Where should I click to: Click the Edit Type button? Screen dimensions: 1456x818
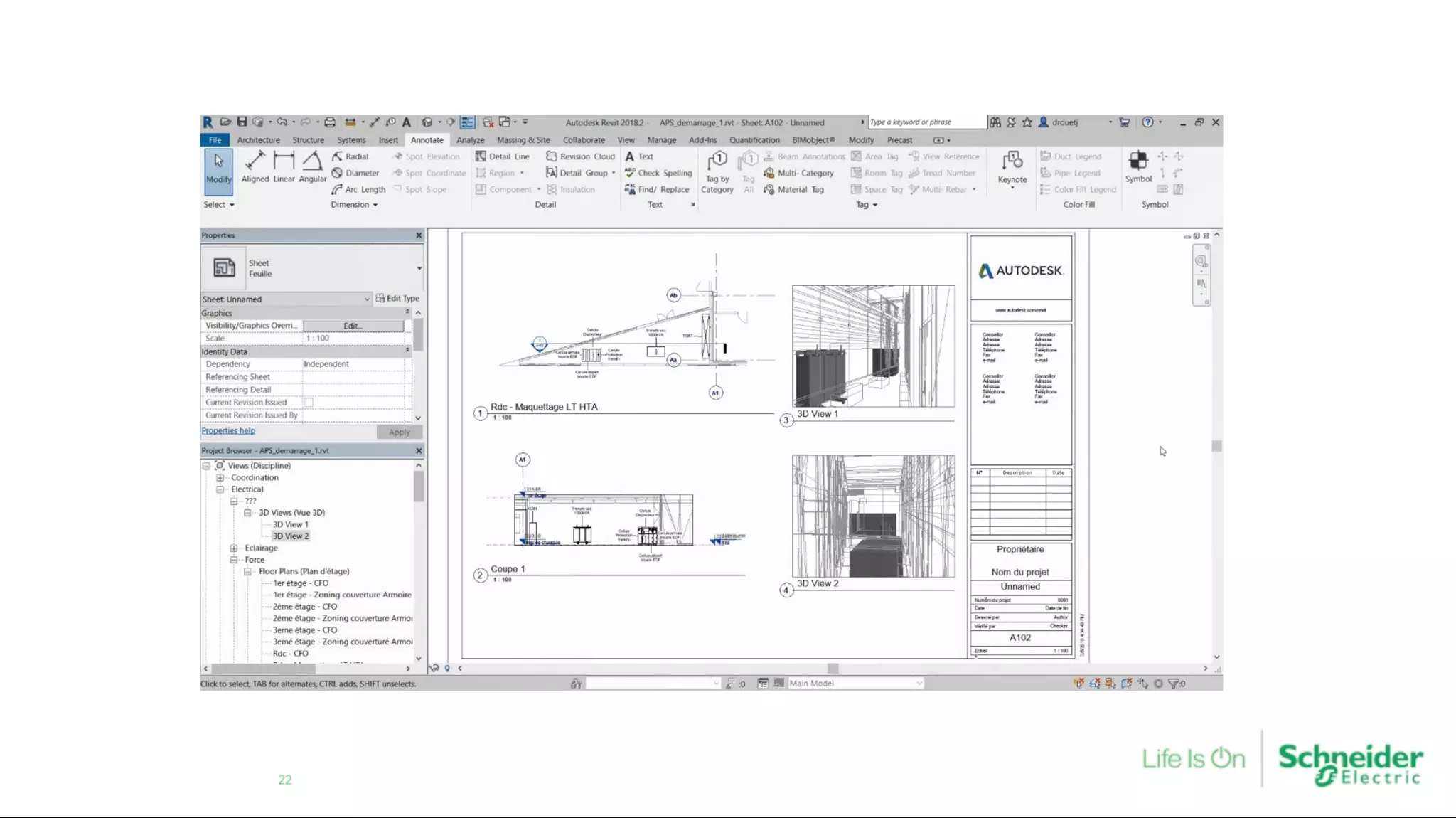(x=397, y=299)
